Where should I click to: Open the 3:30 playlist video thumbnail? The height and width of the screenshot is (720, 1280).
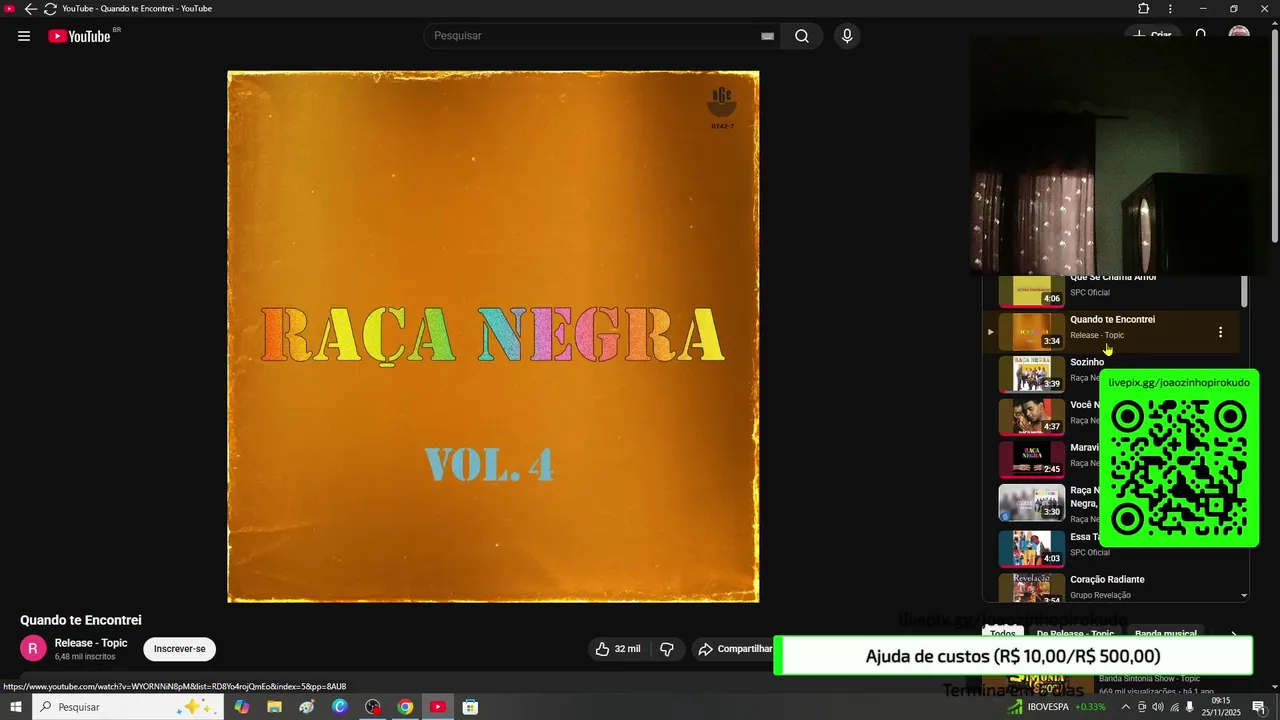tap(1031, 503)
